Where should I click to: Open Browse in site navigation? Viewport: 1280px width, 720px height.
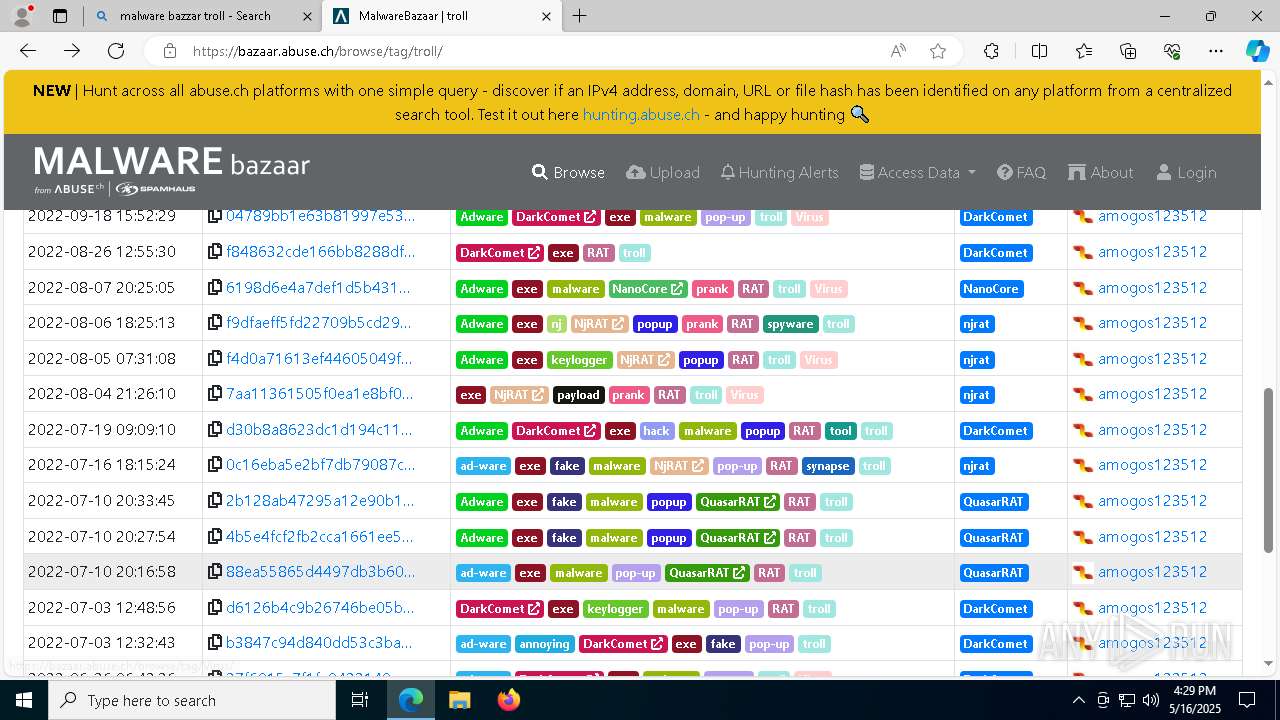(568, 172)
